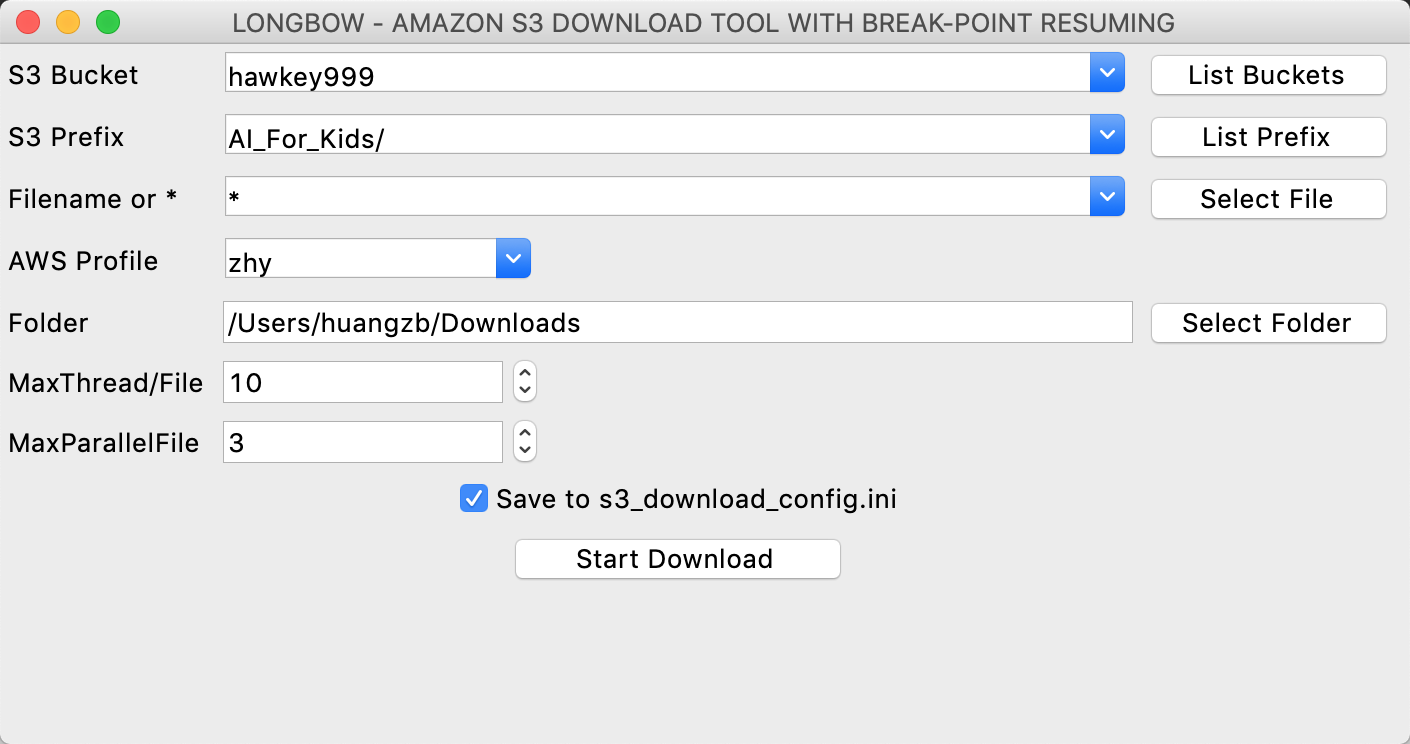Uncheck Save to s3_download_config.ini checkbox

[473, 498]
